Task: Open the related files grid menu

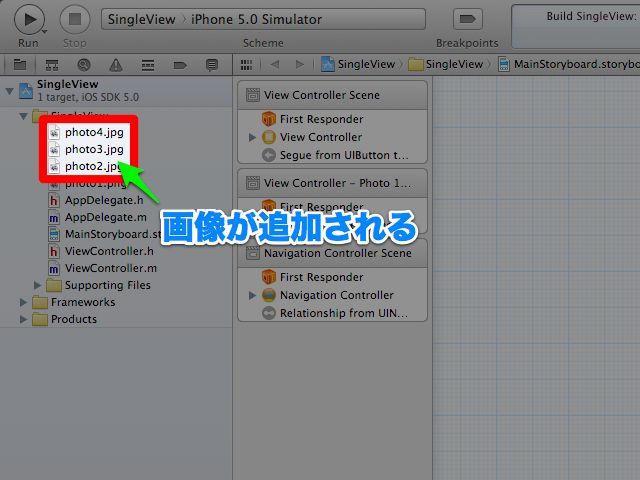Action: click(x=246, y=64)
